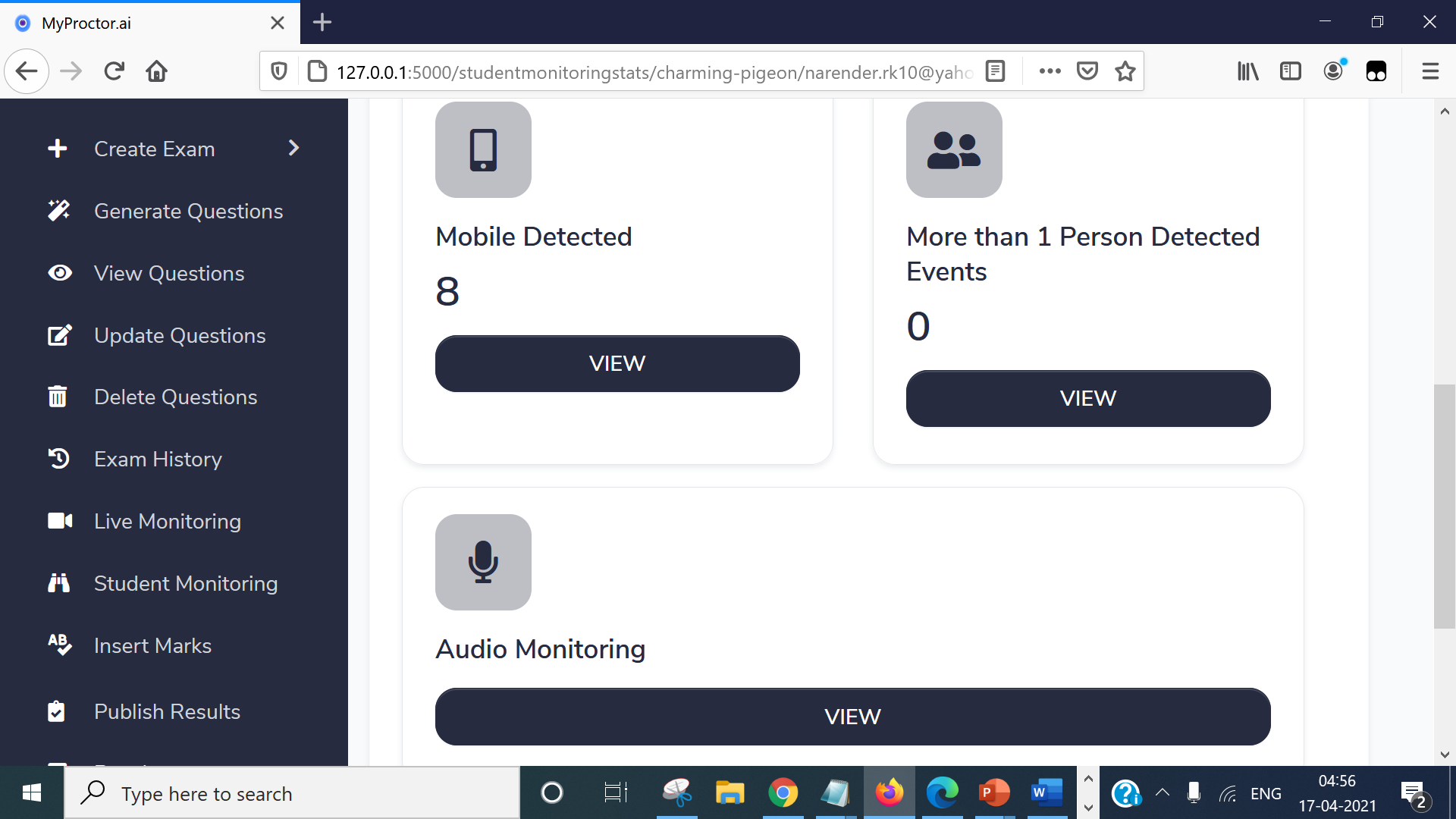Viewport: 1456px width, 819px height.
Task: Click the Delete Questions trash icon
Action: click(58, 397)
